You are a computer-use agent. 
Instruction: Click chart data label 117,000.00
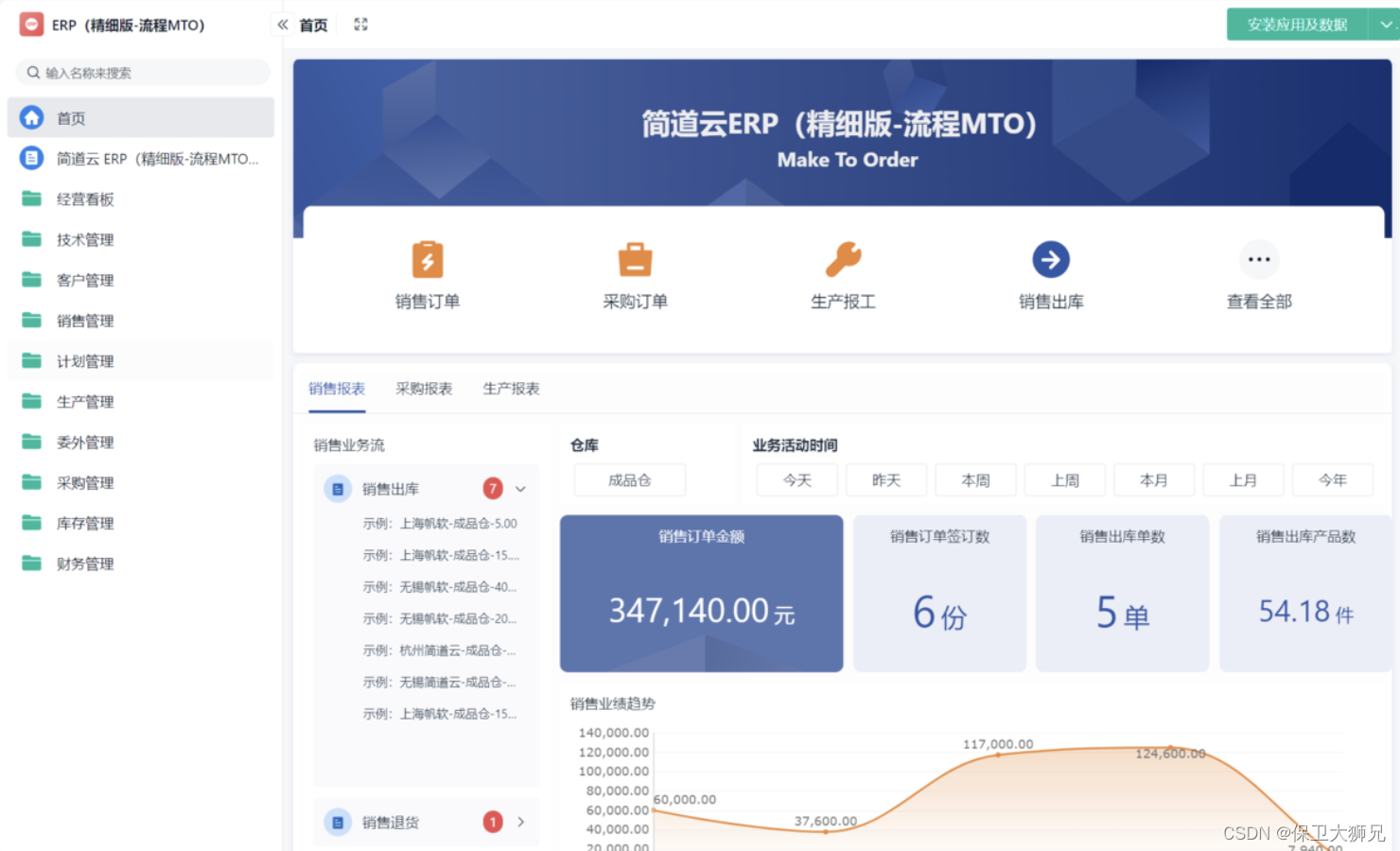998,744
